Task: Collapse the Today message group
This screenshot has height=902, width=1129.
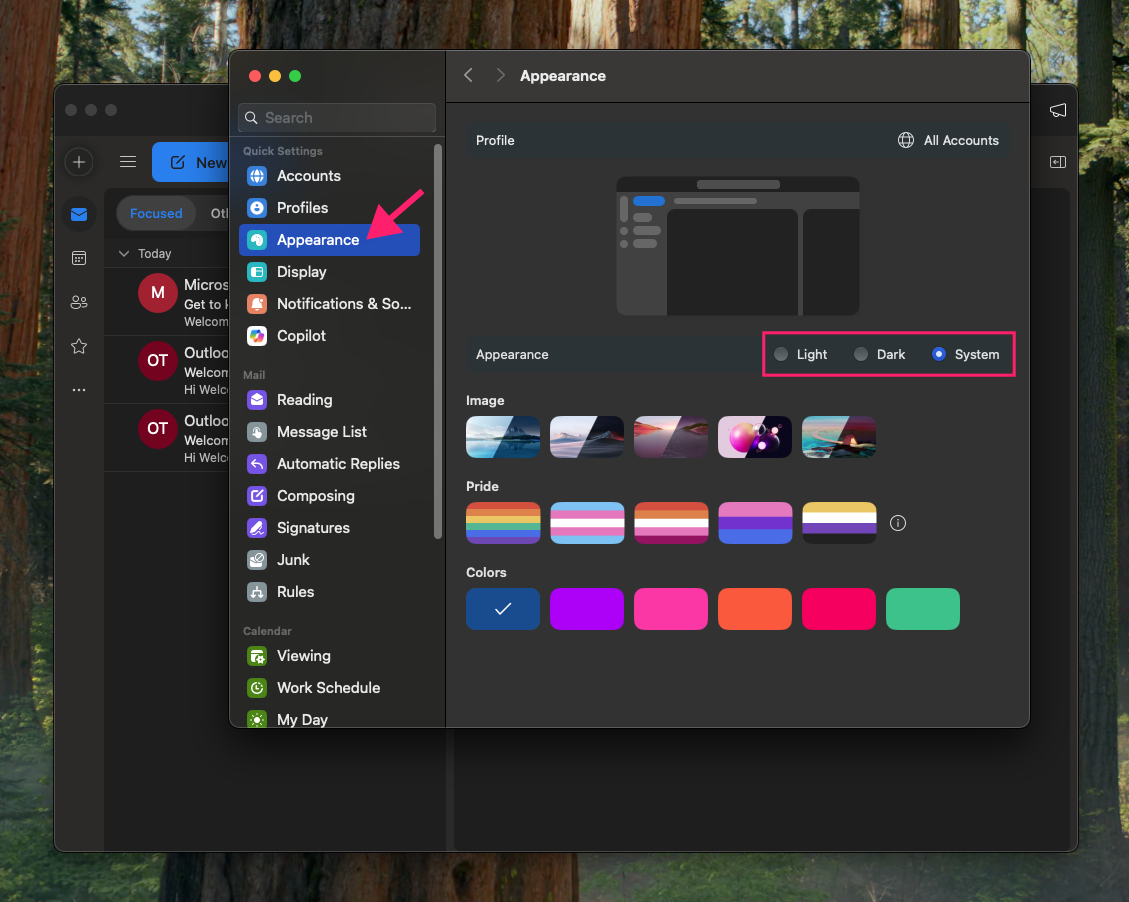Action: 124,253
